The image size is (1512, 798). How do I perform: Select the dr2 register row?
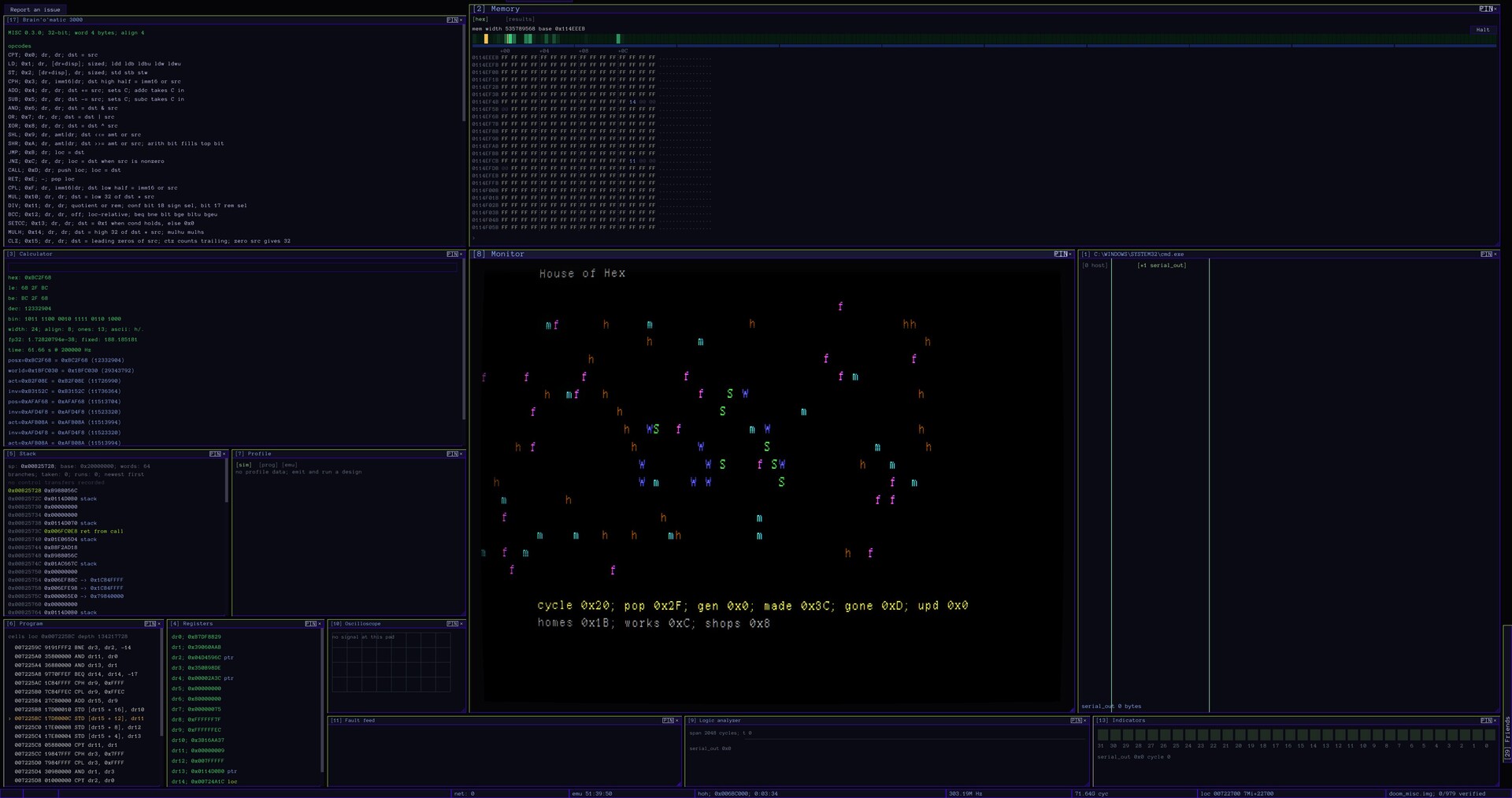tap(202, 658)
